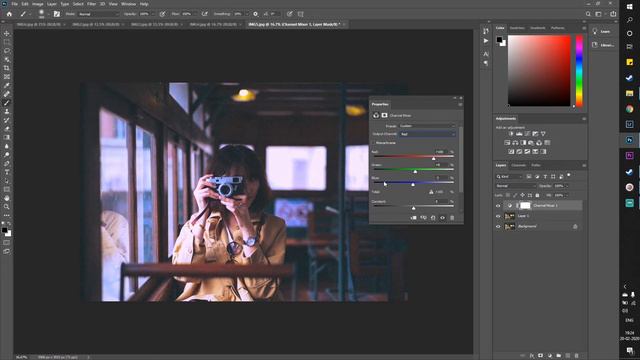Hide the Background layer

pos(498,226)
